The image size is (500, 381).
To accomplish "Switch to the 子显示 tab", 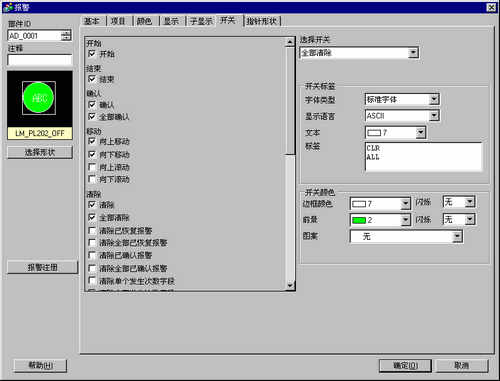I will click(201, 21).
